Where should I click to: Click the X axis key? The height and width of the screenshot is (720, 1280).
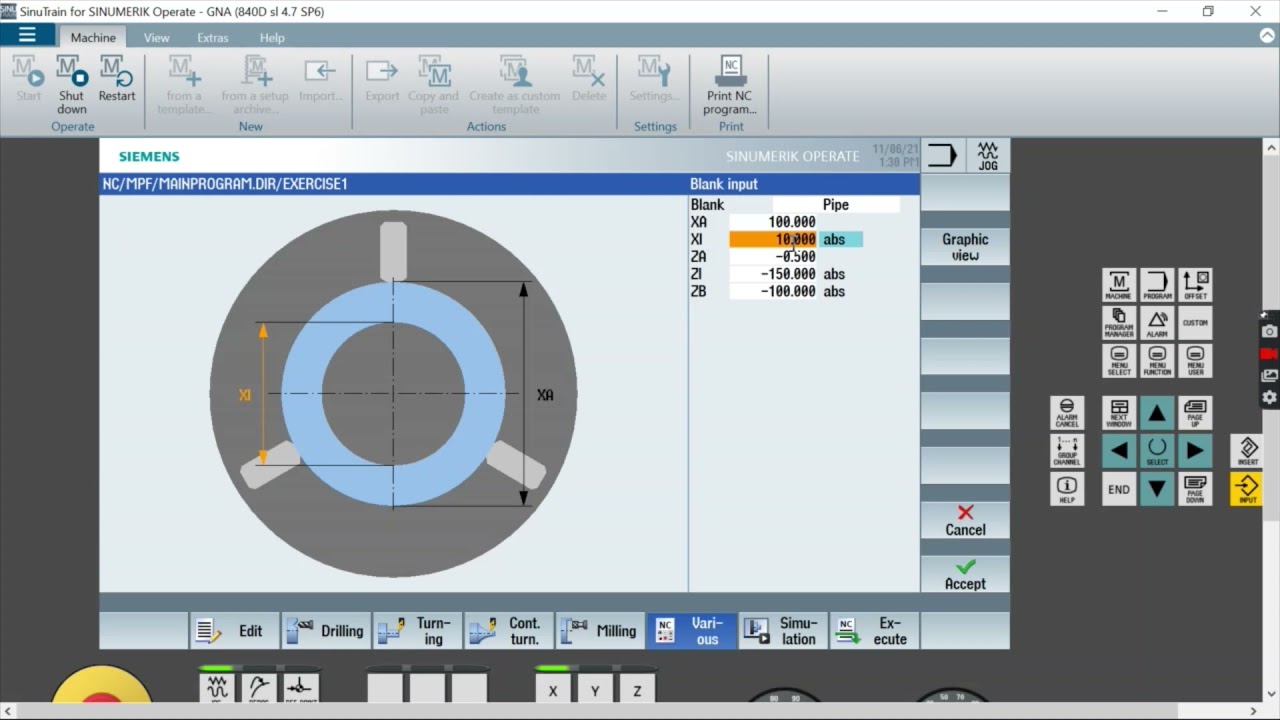point(553,689)
